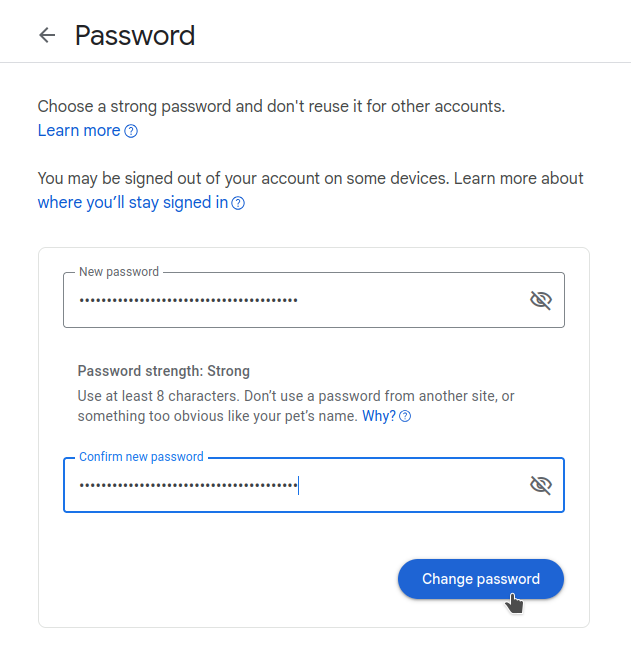Open the where you'll stay signed in link
Viewport: 631px width, 657px height.
point(133,203)
